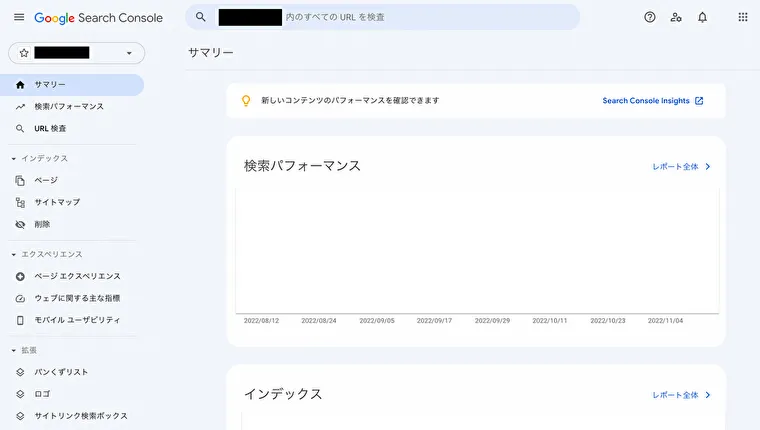760x430 pixels.
Task: Click the lightbulb tip icon
Action: [246, 100]
